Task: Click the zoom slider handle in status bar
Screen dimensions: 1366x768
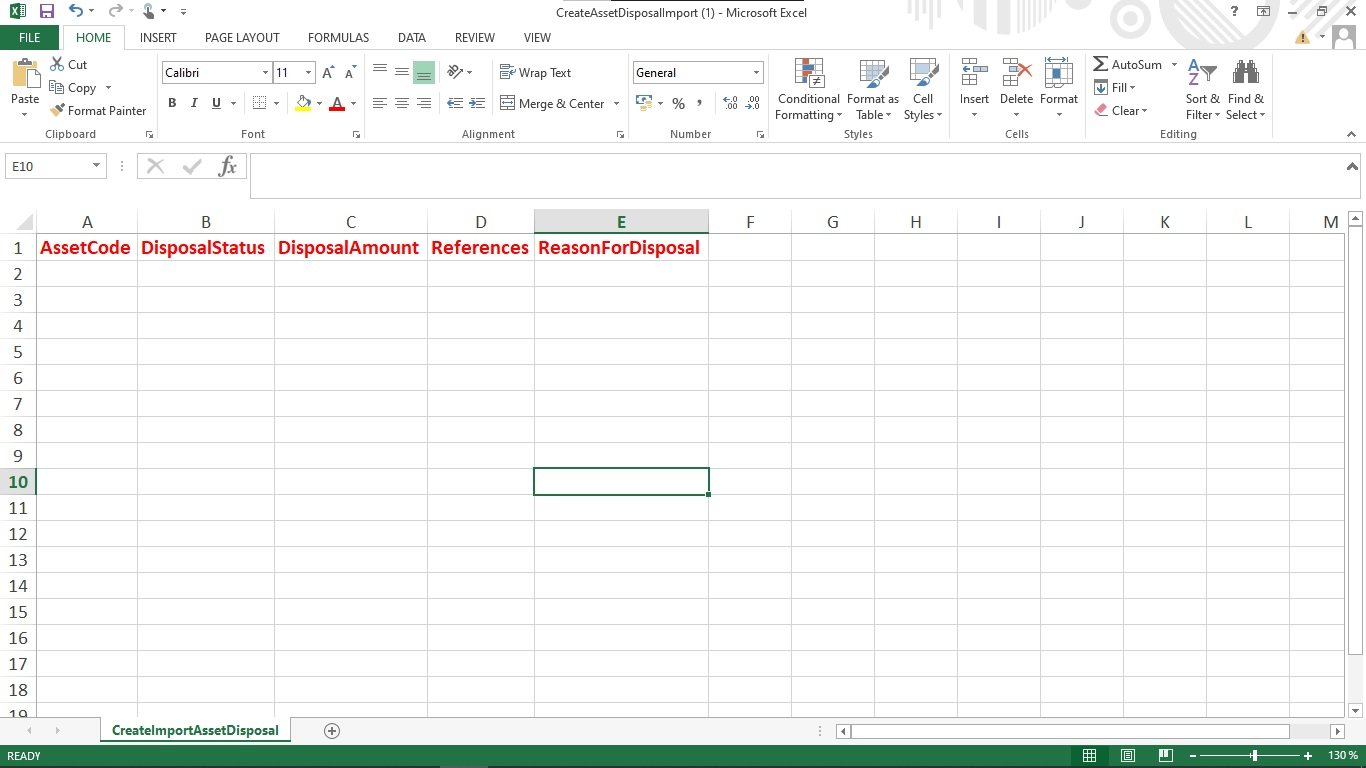Action: (x=1254, y=756)
